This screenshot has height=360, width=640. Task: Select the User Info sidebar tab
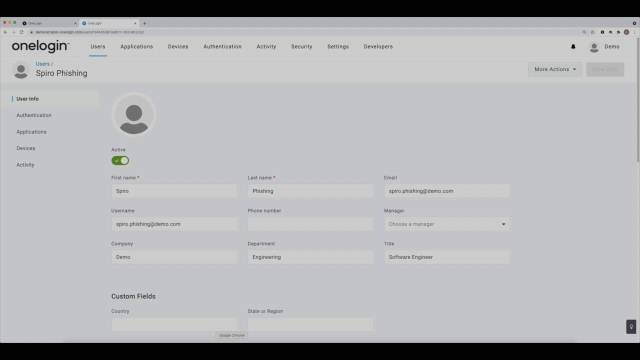pyautogui.click(x=50, y=99)
